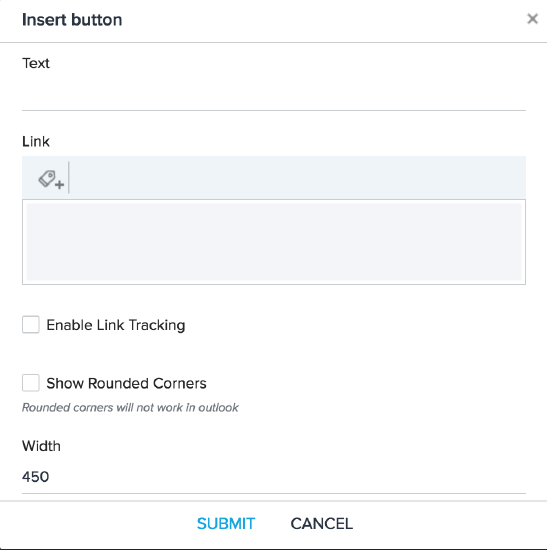547x550 pixels.
Task: Click the rounded corners Outlook note
Action: click(130, 408)
